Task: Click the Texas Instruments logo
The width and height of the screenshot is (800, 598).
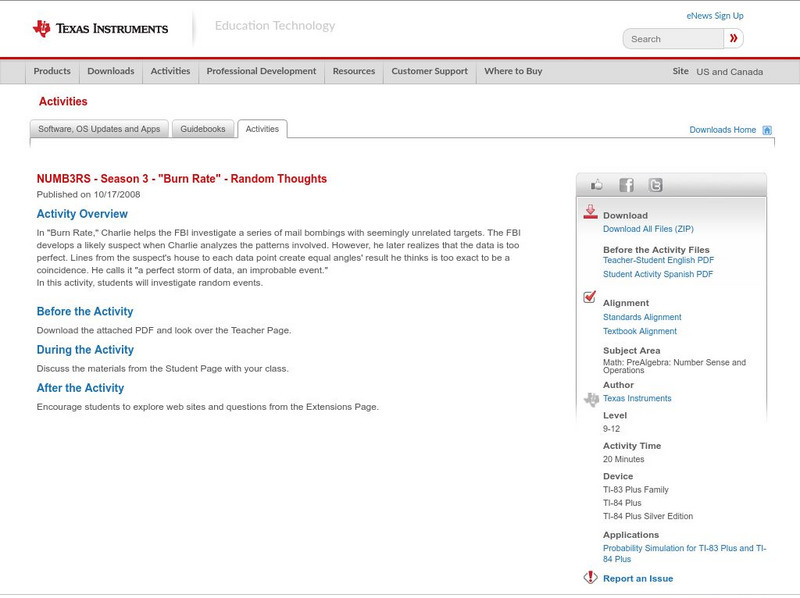Action: (x=100, y=29)
